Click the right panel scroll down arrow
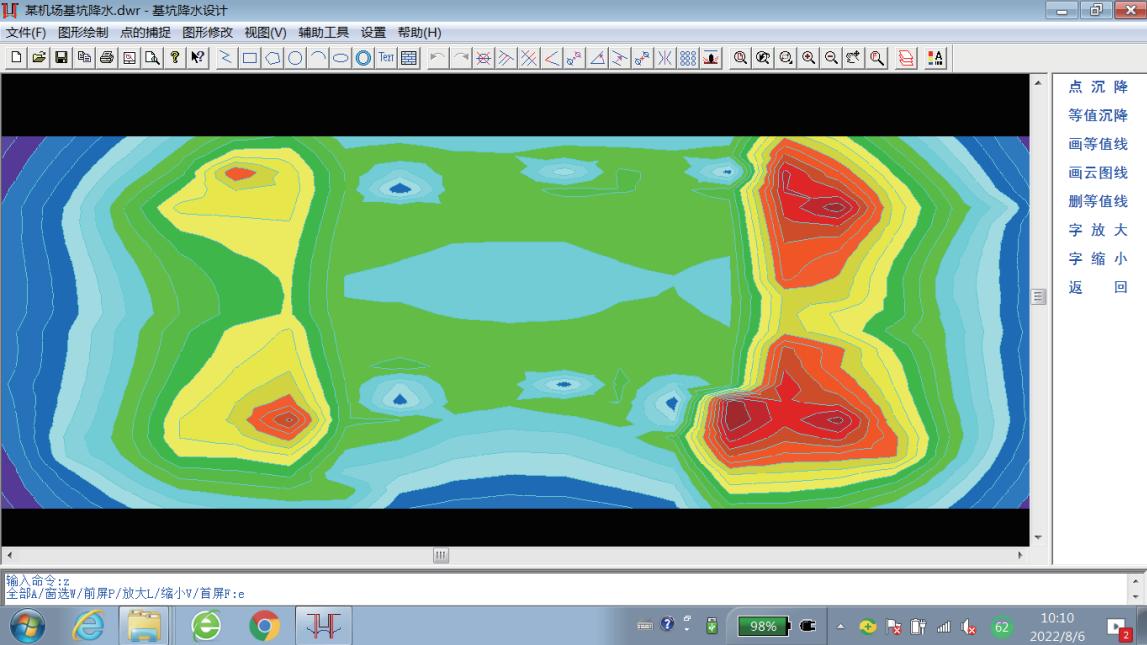 1037,537
